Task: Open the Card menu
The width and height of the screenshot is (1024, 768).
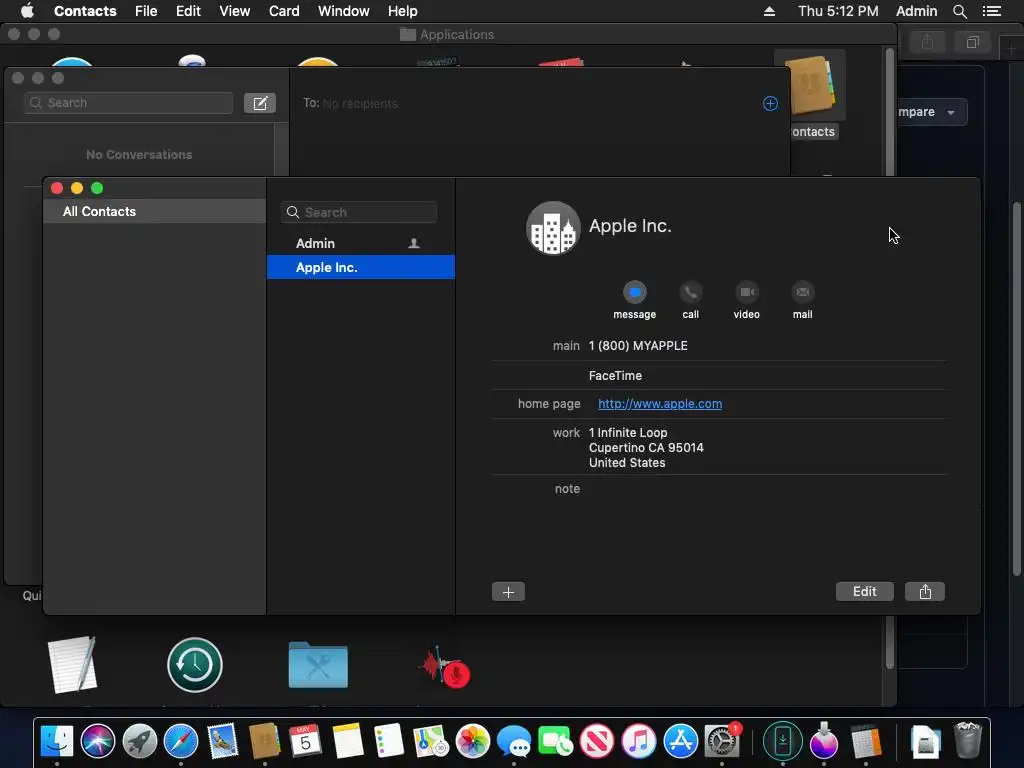Action: [x=284, y=11]
